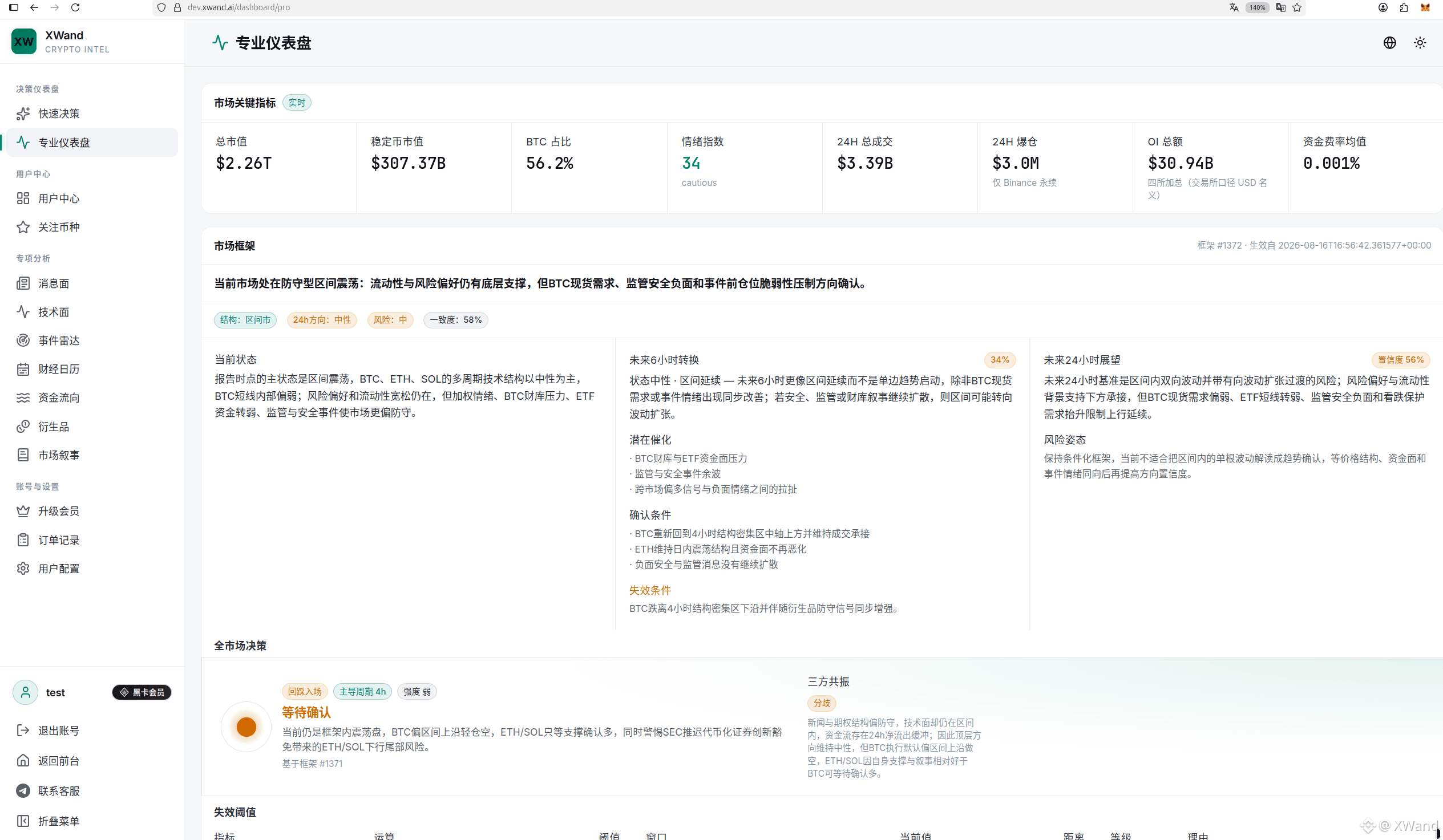1443x840 pixels.
Task: Click the 用户中心 grid icon
Action: click(x=23, y=198)
